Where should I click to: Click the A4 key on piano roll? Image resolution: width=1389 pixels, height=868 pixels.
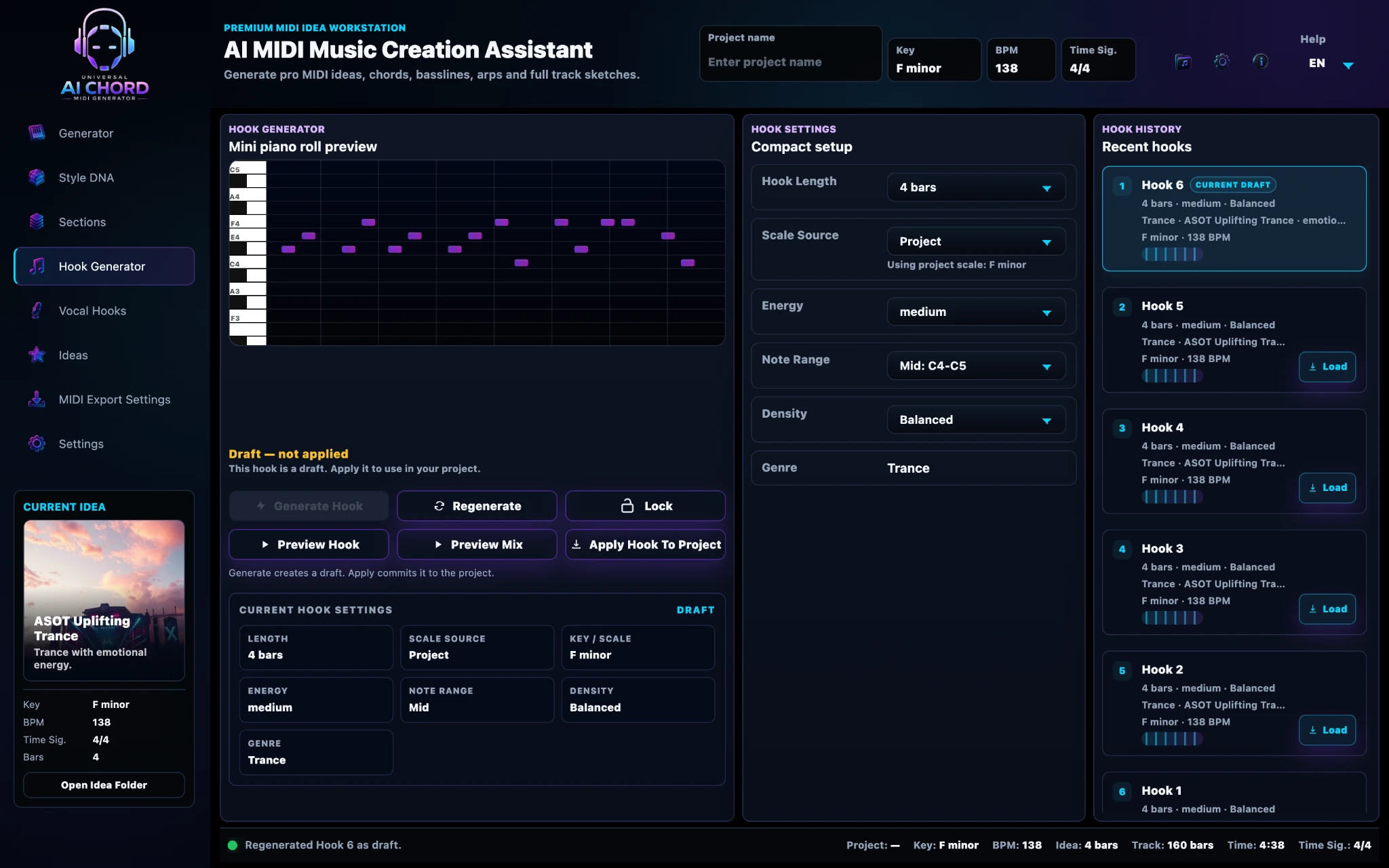point(248,195)
